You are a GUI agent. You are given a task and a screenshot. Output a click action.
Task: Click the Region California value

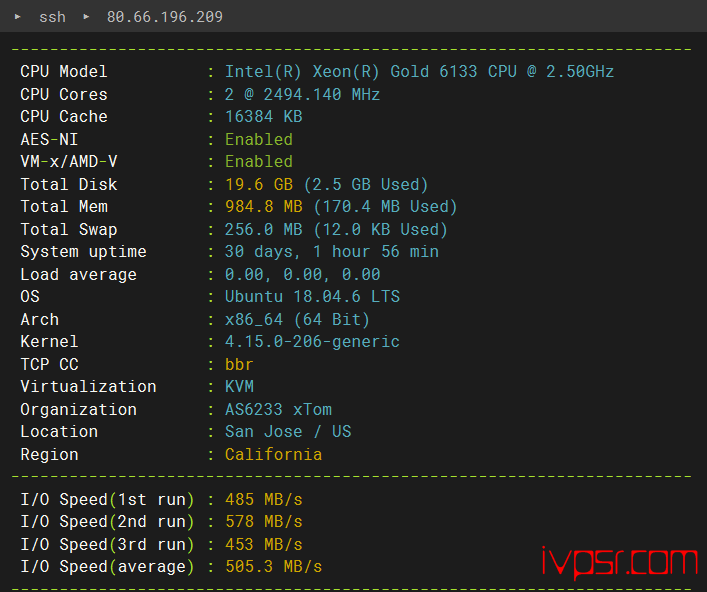pyautogui.click(x=273, y=454)
